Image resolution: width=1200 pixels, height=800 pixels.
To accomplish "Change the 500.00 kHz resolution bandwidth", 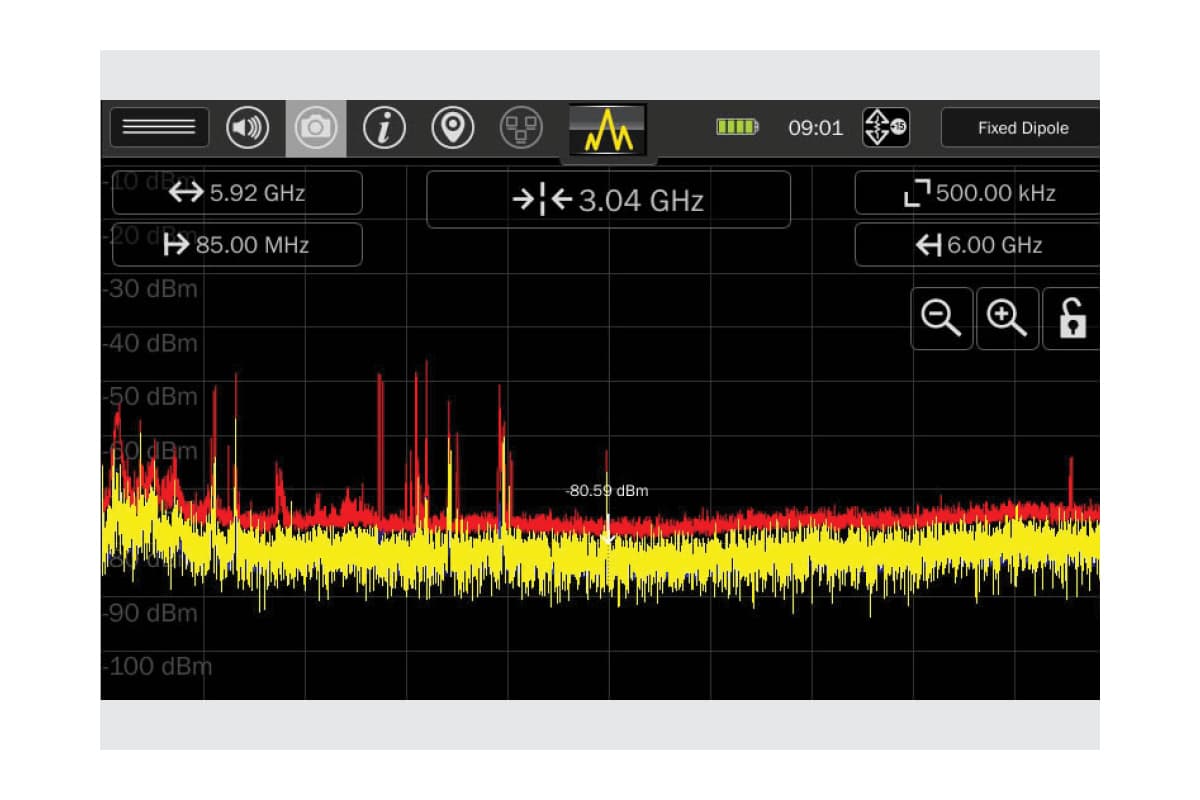I will [x=977, y=193].
